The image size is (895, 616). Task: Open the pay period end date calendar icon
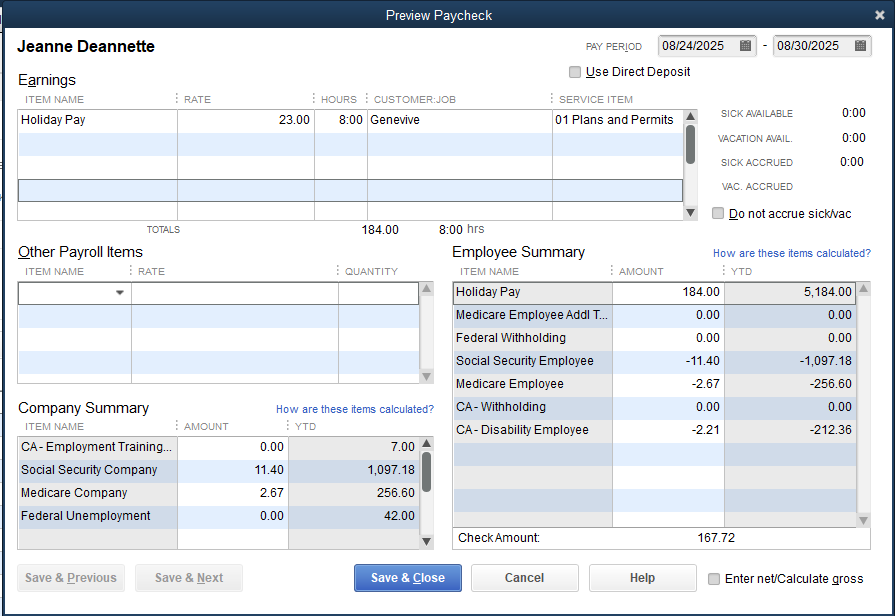(x=860, y=46)
